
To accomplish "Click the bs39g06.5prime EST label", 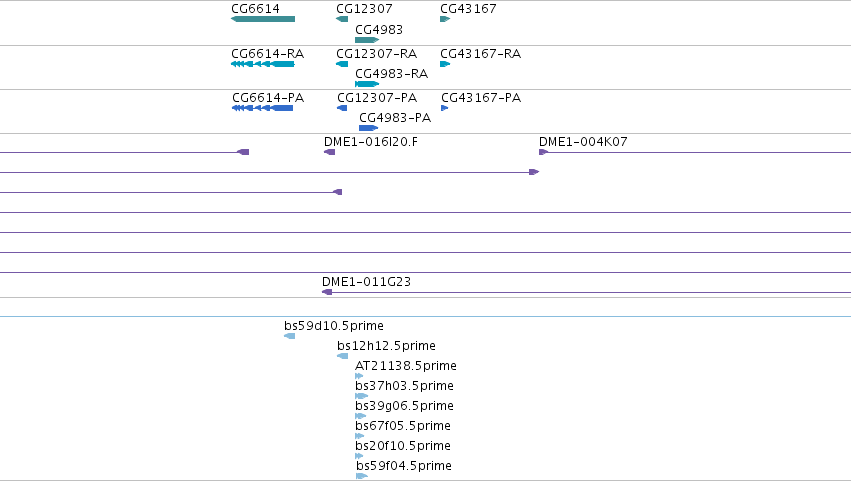I will 404,406.
